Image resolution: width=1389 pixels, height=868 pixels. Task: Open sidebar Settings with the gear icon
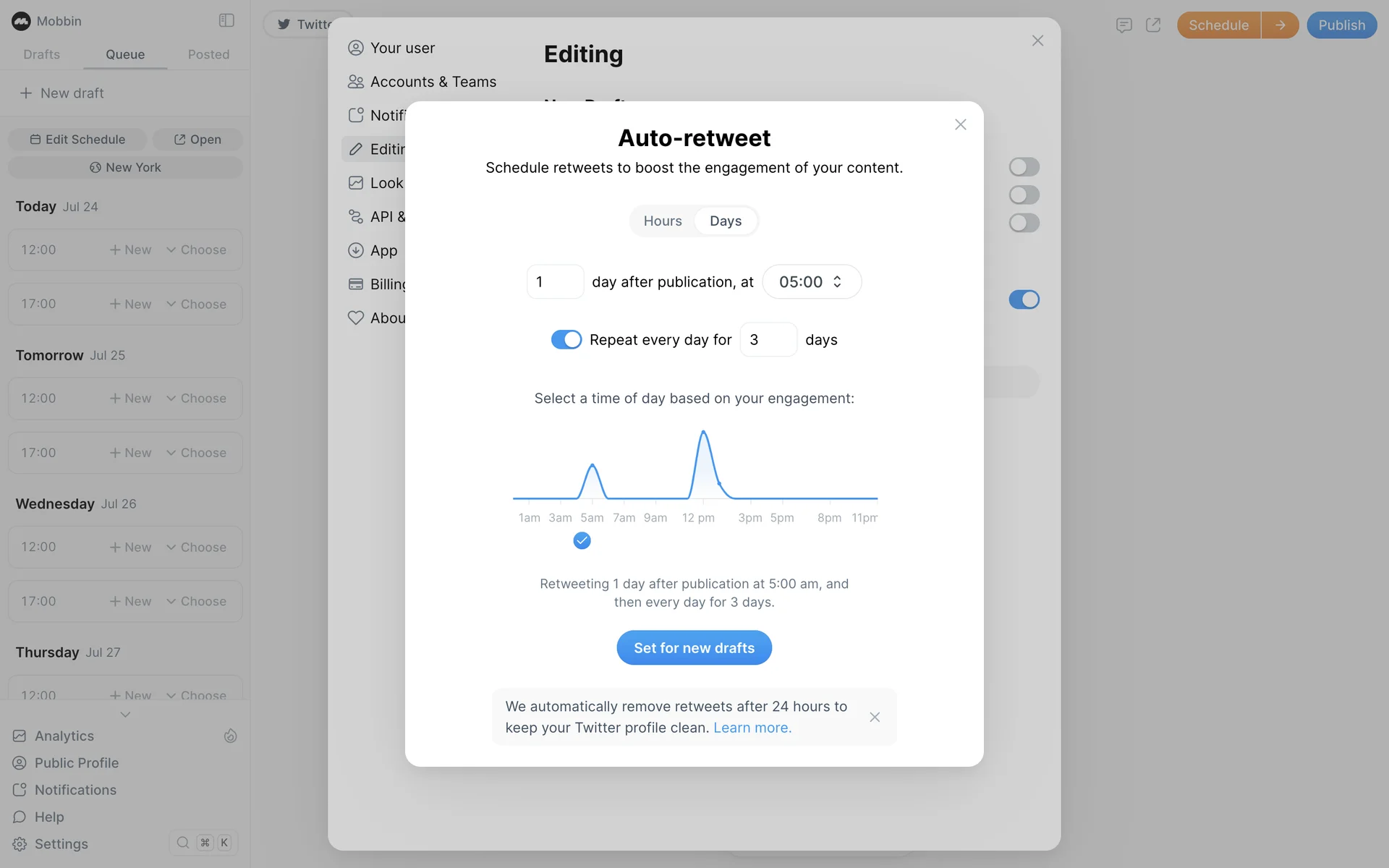pyautogui.click(x=20, y=844)
